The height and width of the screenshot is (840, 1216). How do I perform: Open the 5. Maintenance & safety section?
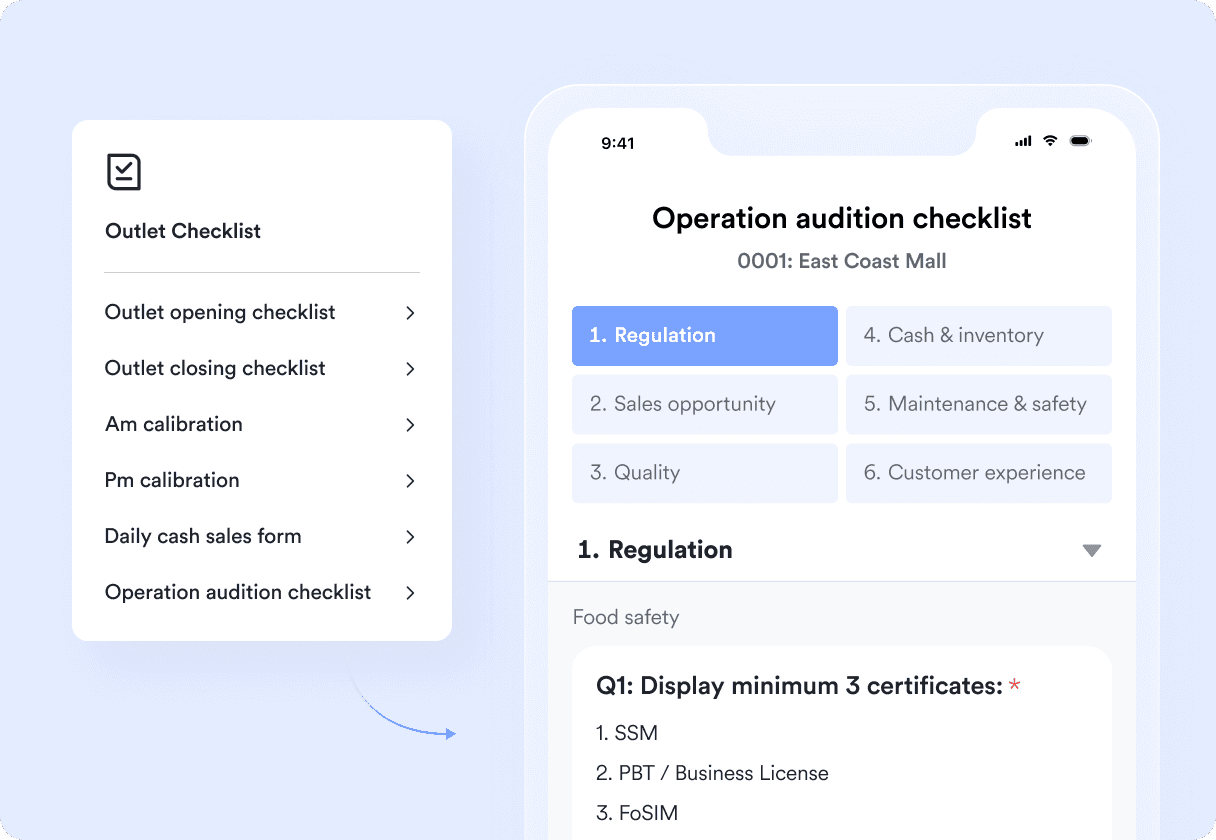point(978,404)
